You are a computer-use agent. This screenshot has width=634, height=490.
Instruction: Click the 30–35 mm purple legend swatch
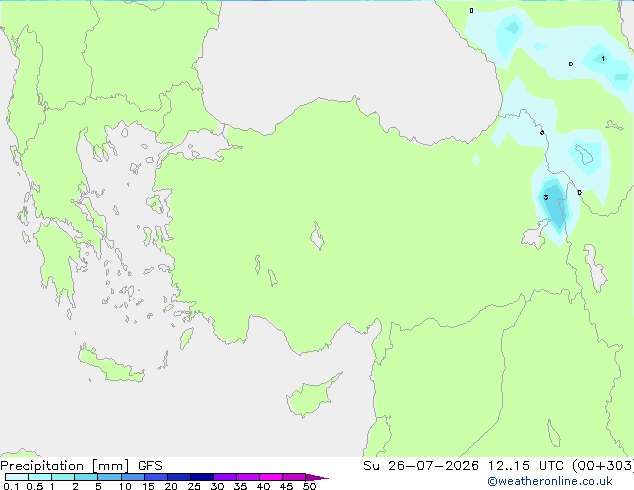224,477
